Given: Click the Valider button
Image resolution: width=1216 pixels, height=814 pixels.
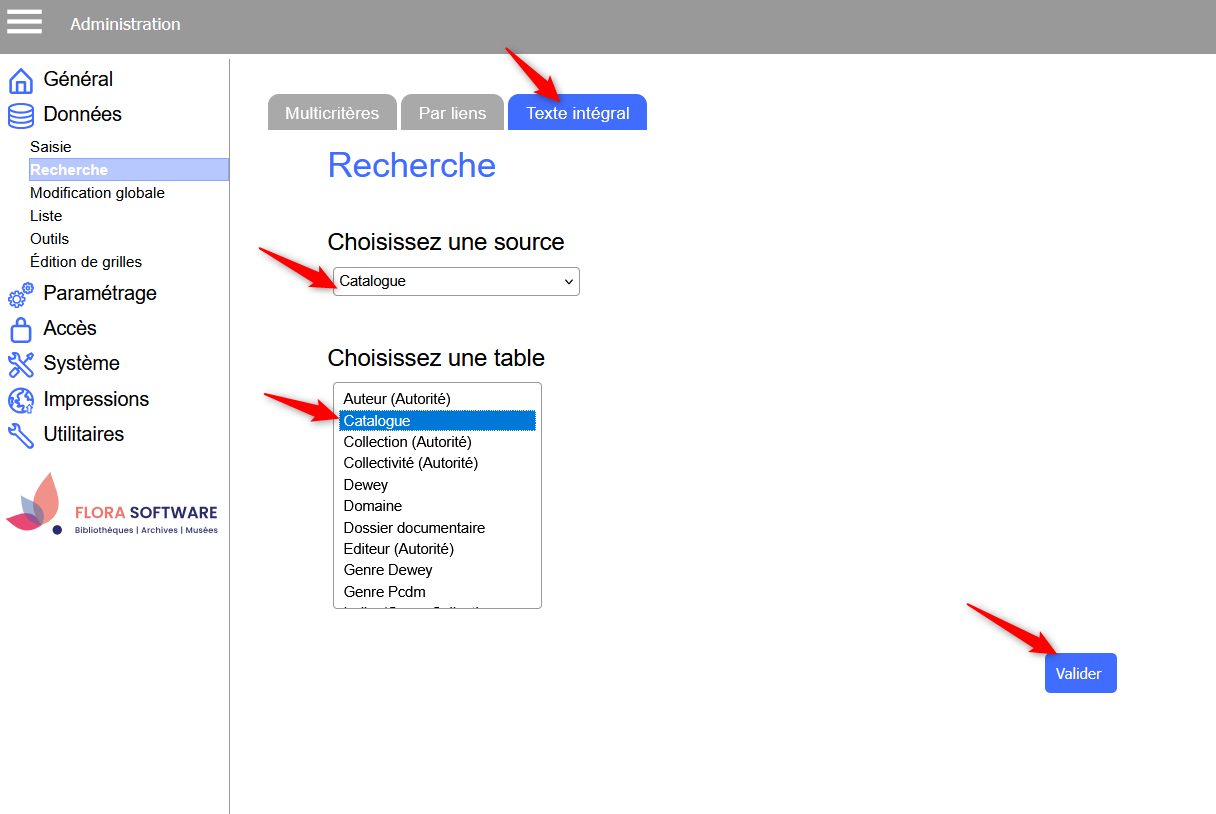Looking at the screenshot, I should (1080, 673).
